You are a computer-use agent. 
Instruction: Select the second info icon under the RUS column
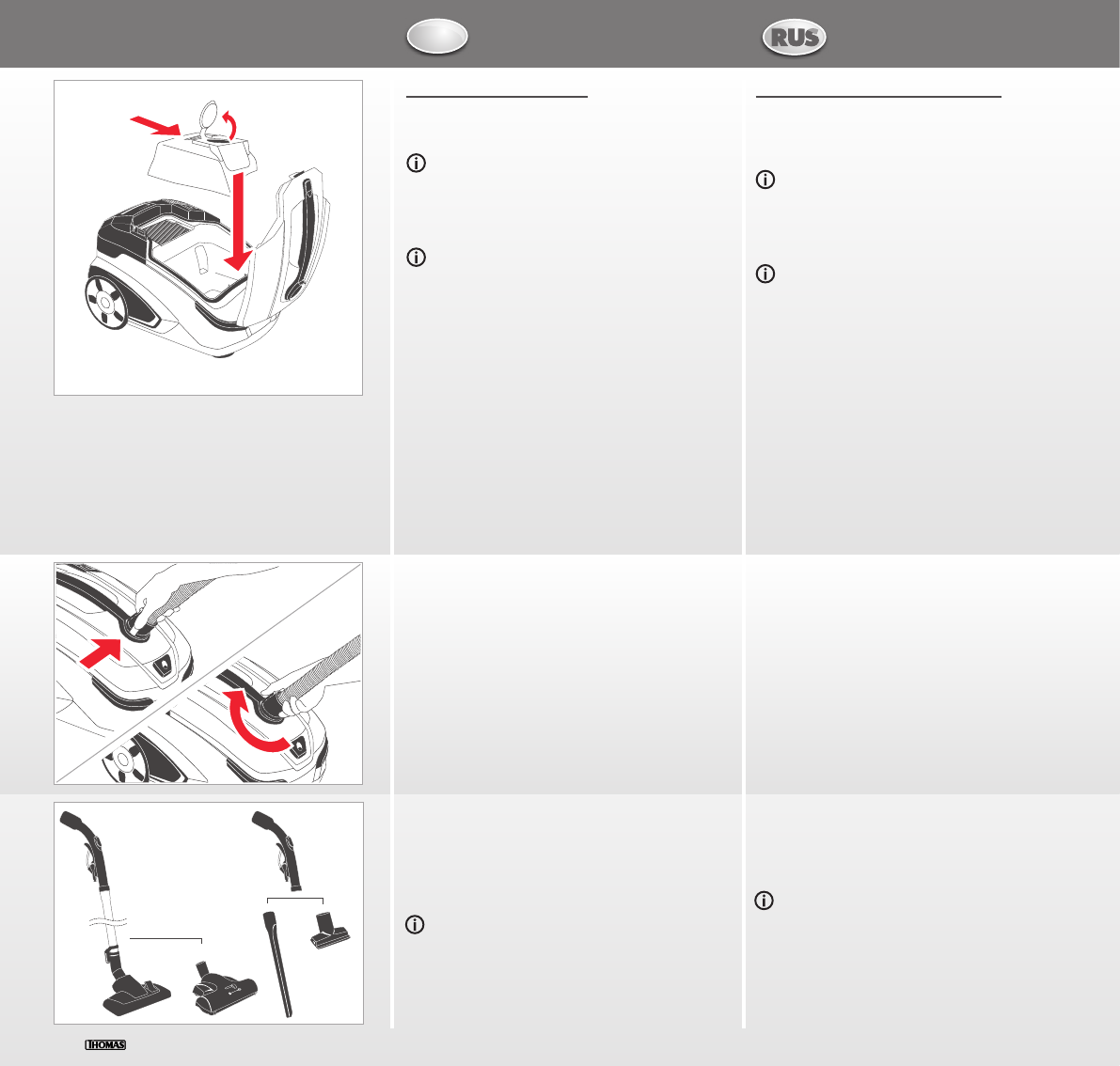point(765,274)
